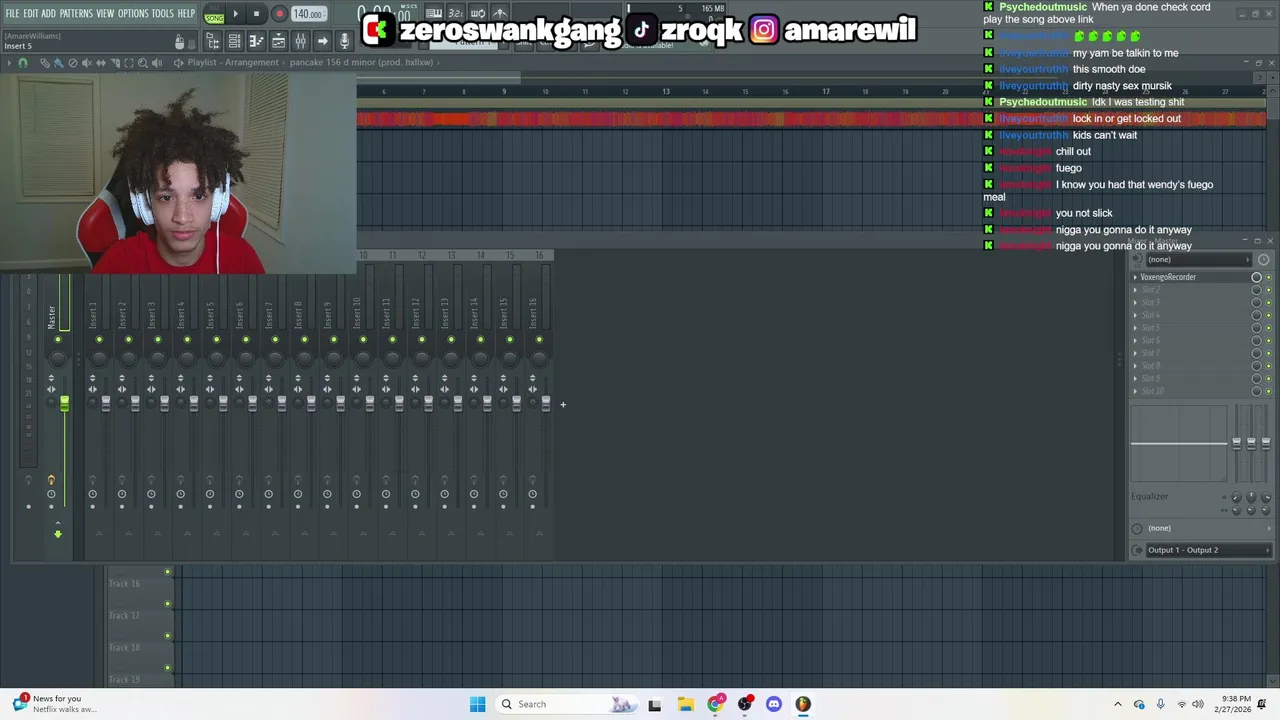Click the microphone recording icon
The height and width of the screenshot is (720, 1280).
coord(344,41)
